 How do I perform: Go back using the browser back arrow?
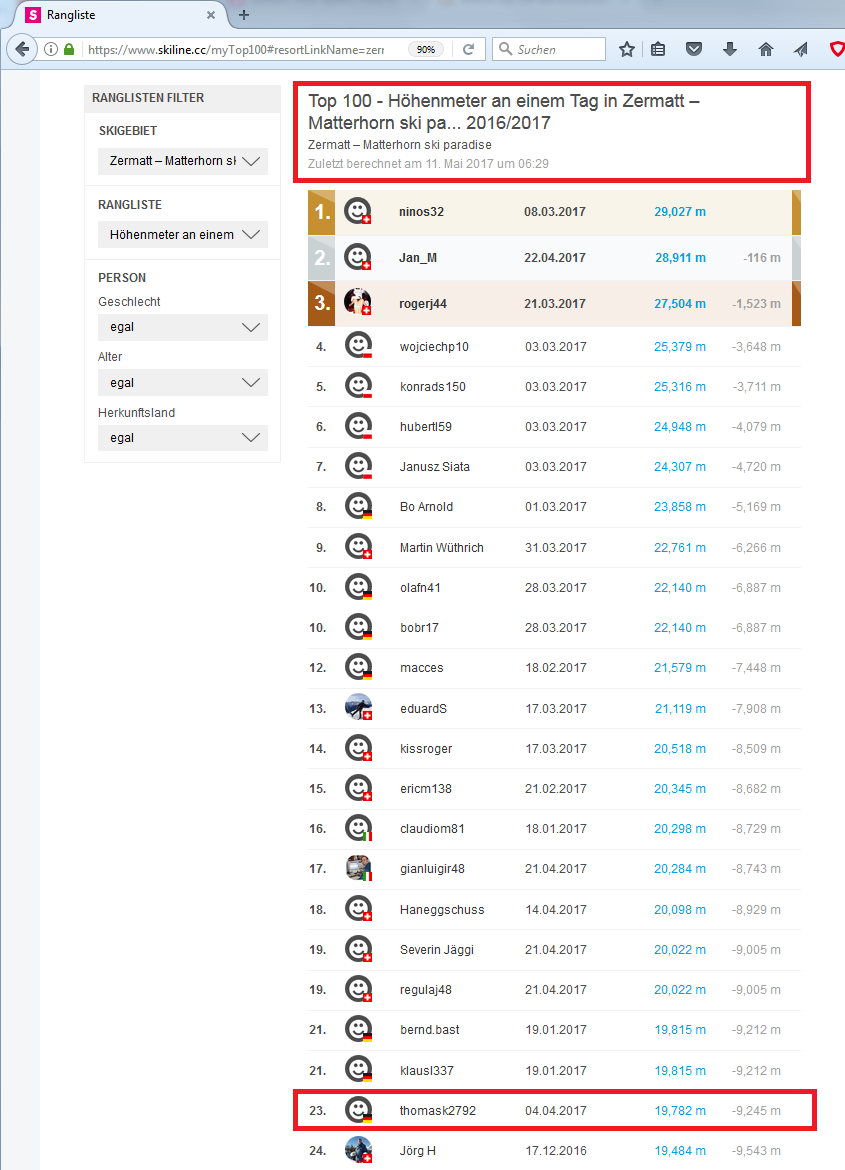(x=22, y=49)
